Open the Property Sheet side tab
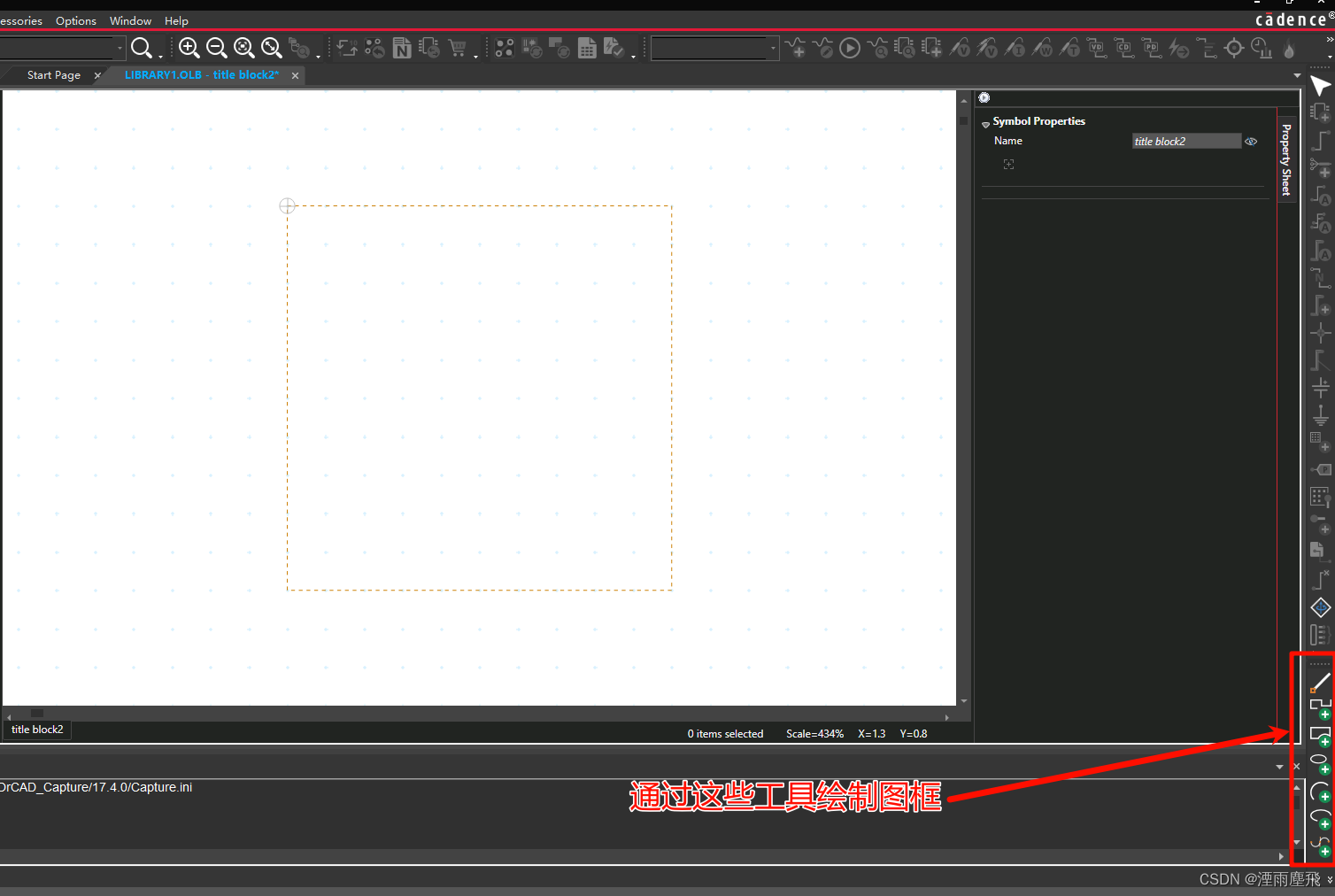The height and width of the screenshot is (896, 1335). [1286, 159]
